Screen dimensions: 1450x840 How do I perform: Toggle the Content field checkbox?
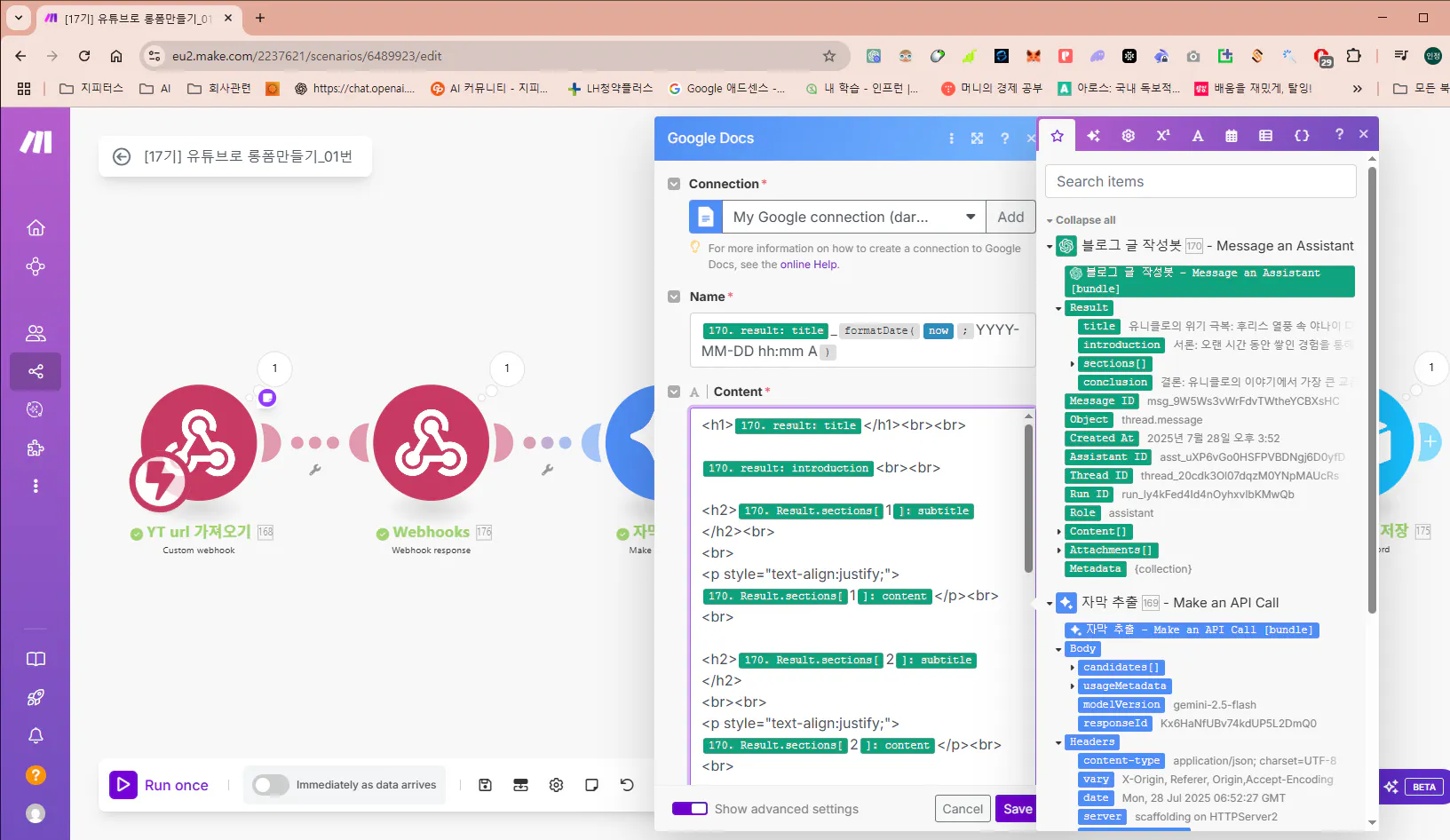[x=674, y=392]
